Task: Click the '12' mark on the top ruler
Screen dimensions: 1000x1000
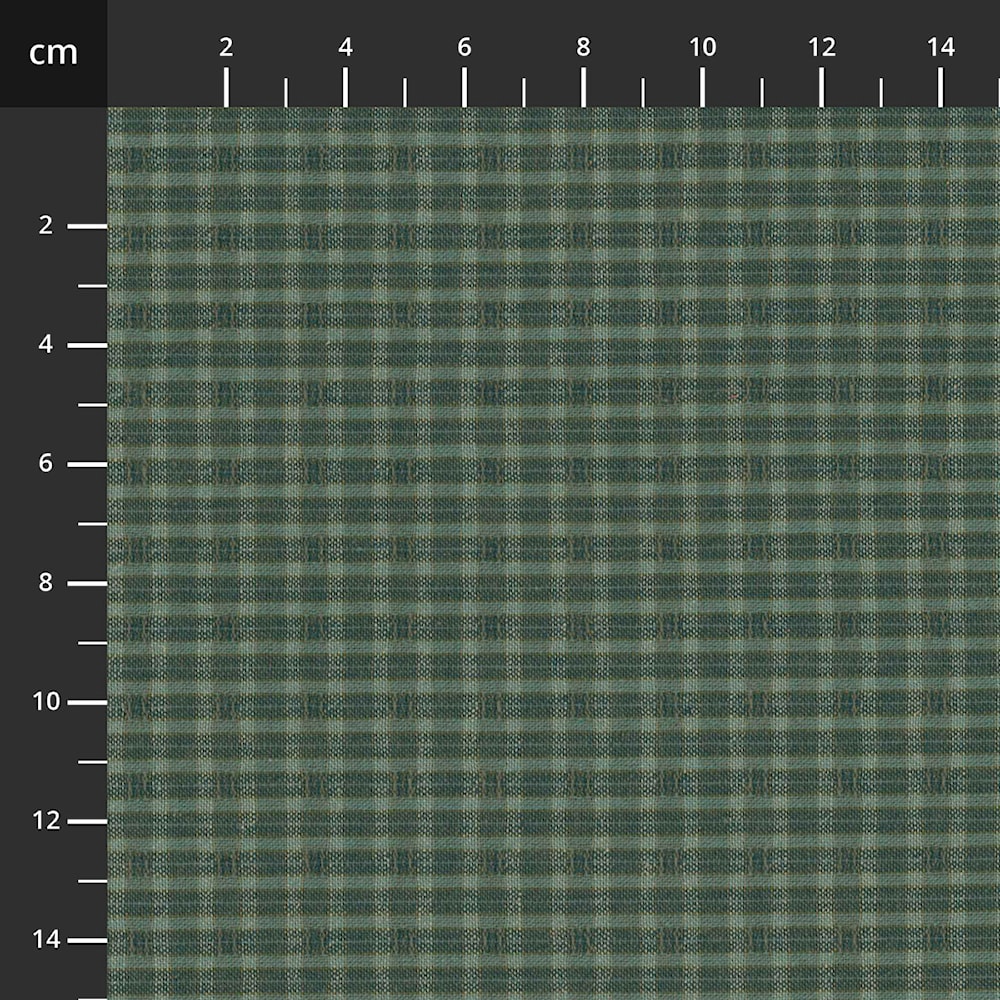Action: [x=821, y=47]
